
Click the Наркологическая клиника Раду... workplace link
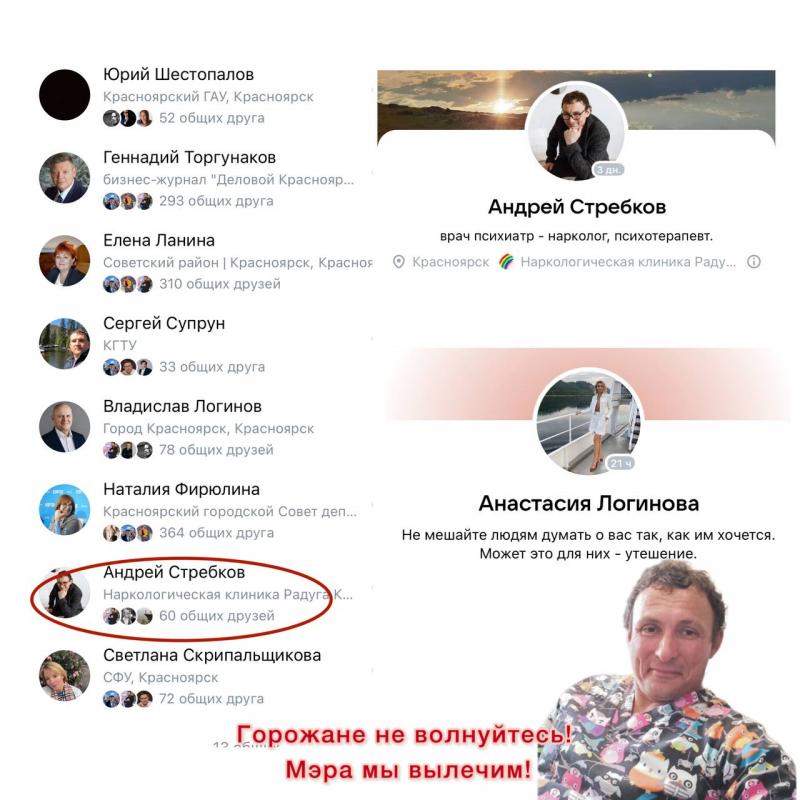[628, 262]
